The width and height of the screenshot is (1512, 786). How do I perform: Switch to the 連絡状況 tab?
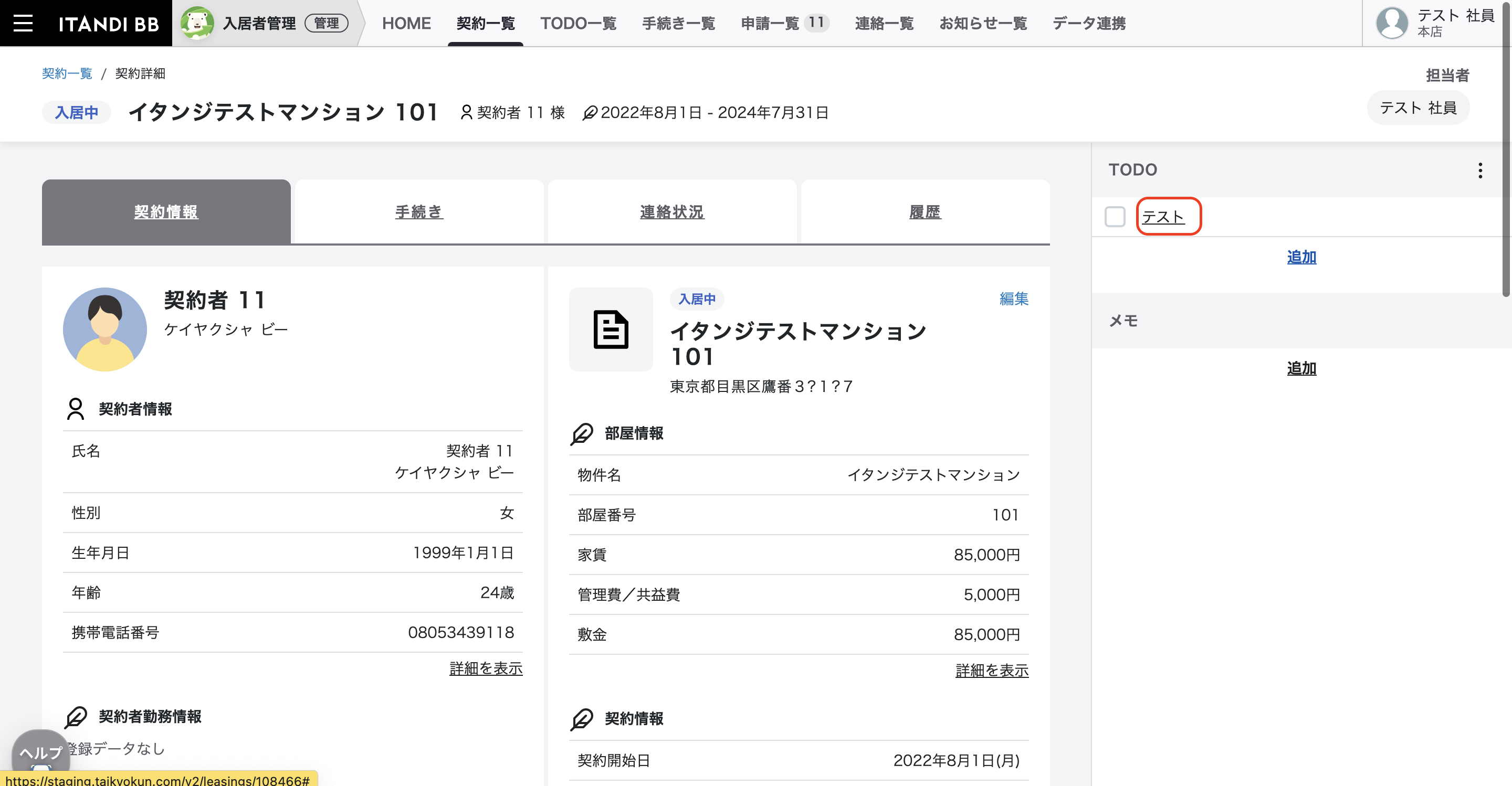tap(672, 212)
